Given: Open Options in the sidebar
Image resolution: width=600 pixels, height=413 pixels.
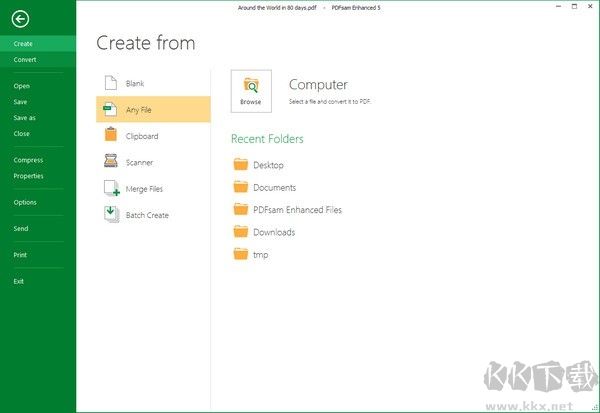Looking at the screenshot, I should coord(25,202).
